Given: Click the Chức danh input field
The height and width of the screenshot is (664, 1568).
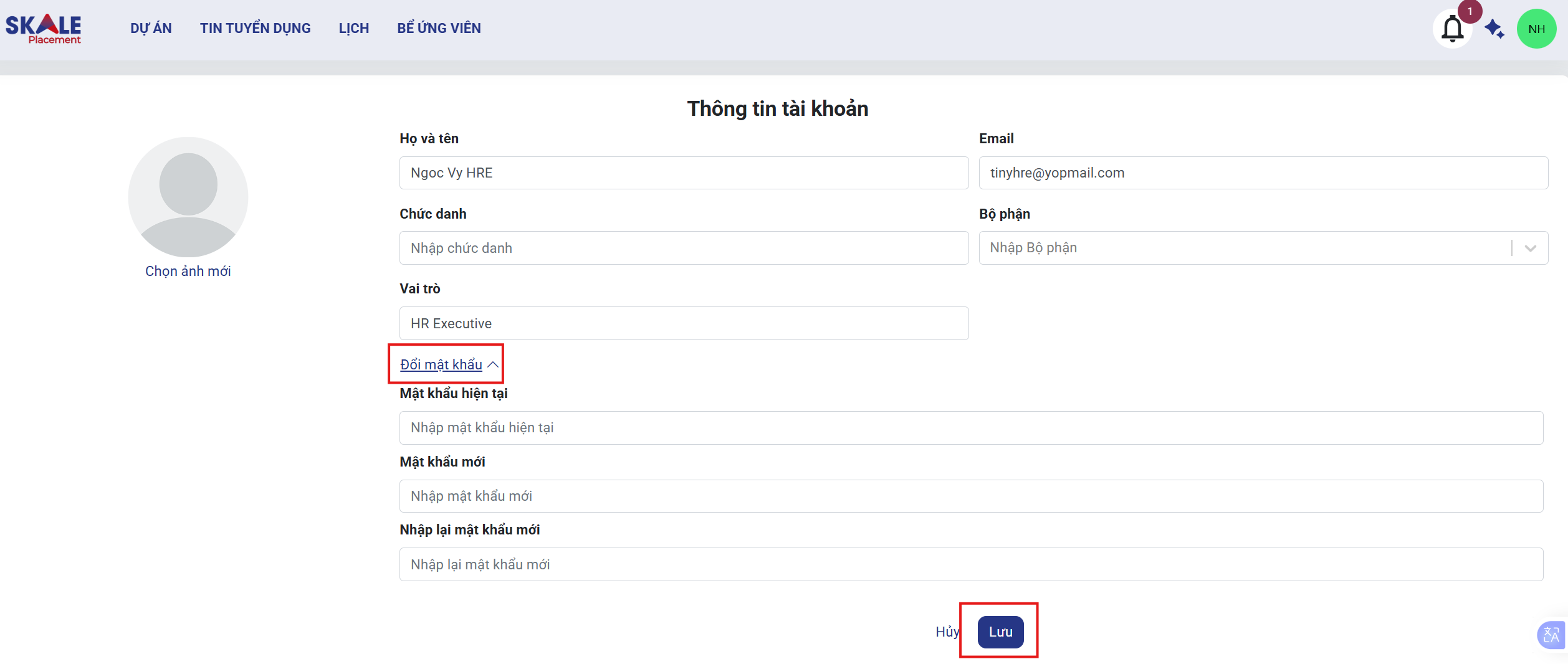Looking at the screenshot, I should (x=684, y=248).
